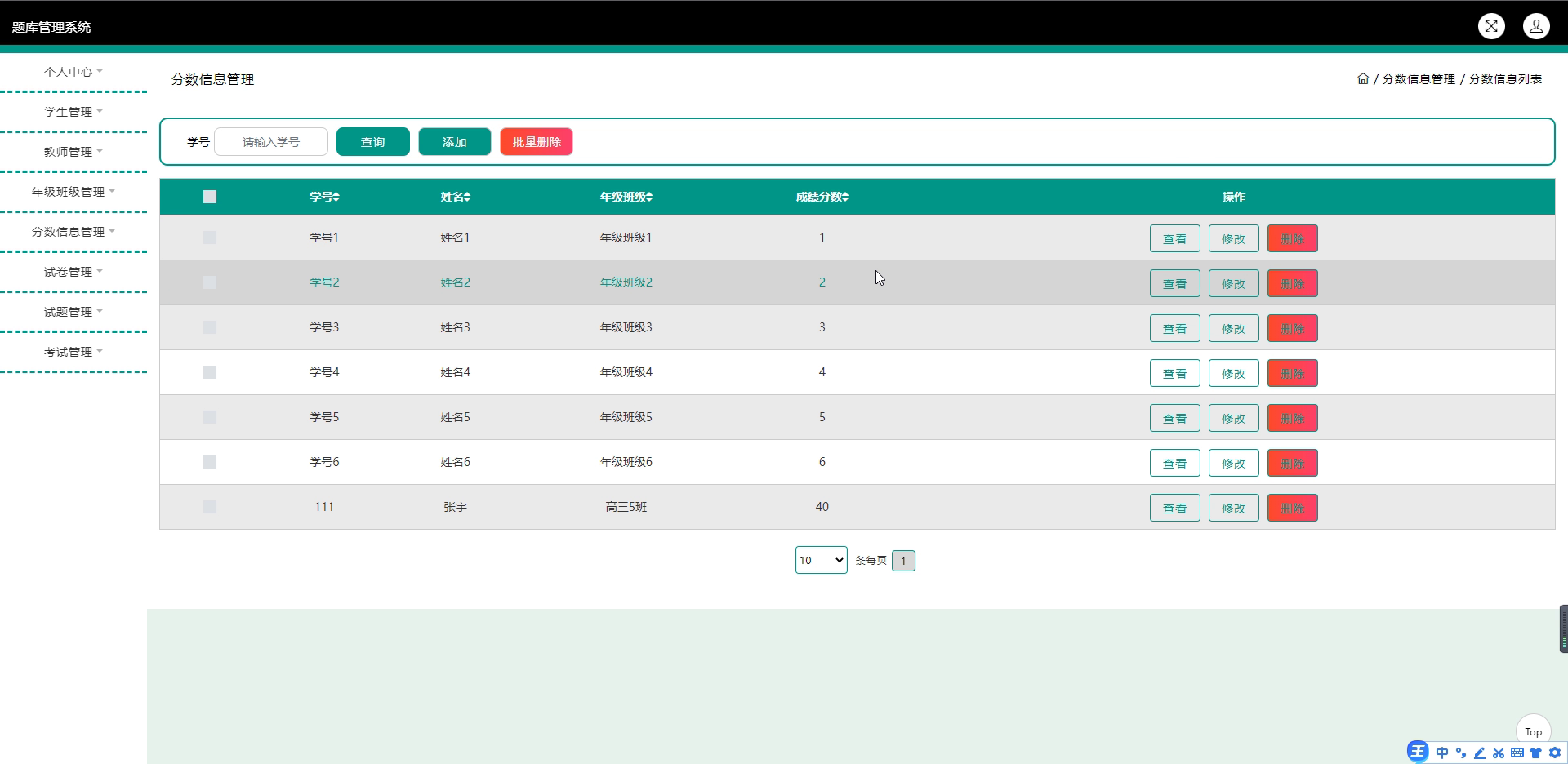Expand the 分数信息管理 sidebar menu
This screenshot has height=764, width=1568.
click(x=73, y=232)
